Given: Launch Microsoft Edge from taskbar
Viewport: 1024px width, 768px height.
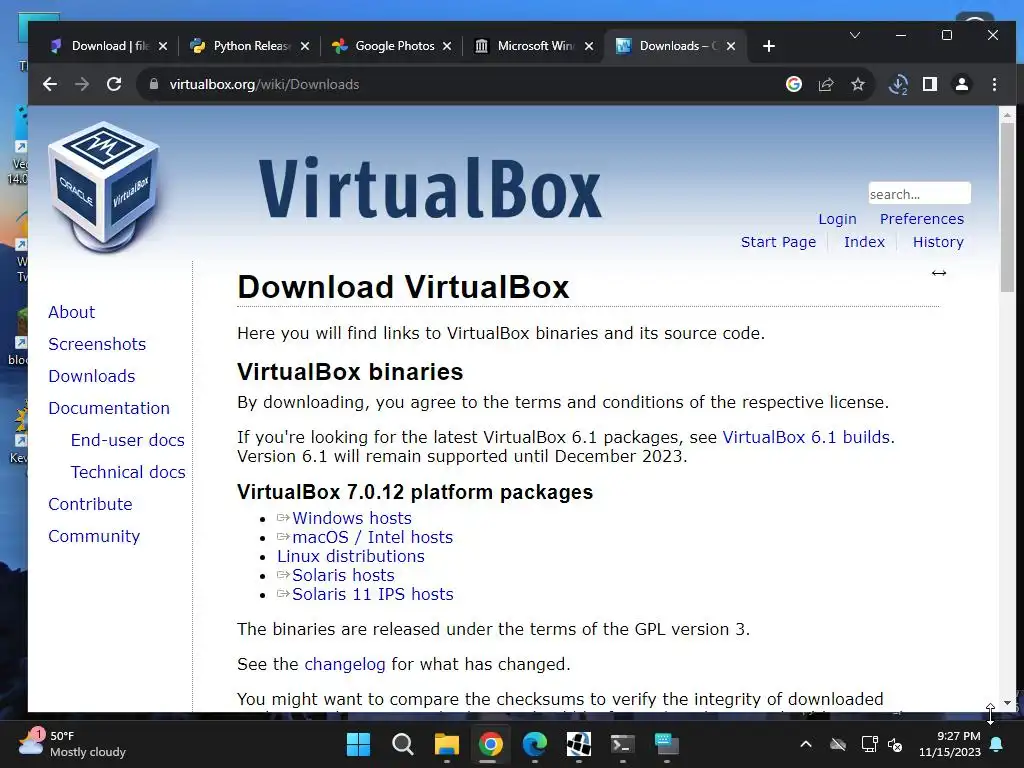Looking at the screenshot, I should pyautogui.click(x=534, y=744).
